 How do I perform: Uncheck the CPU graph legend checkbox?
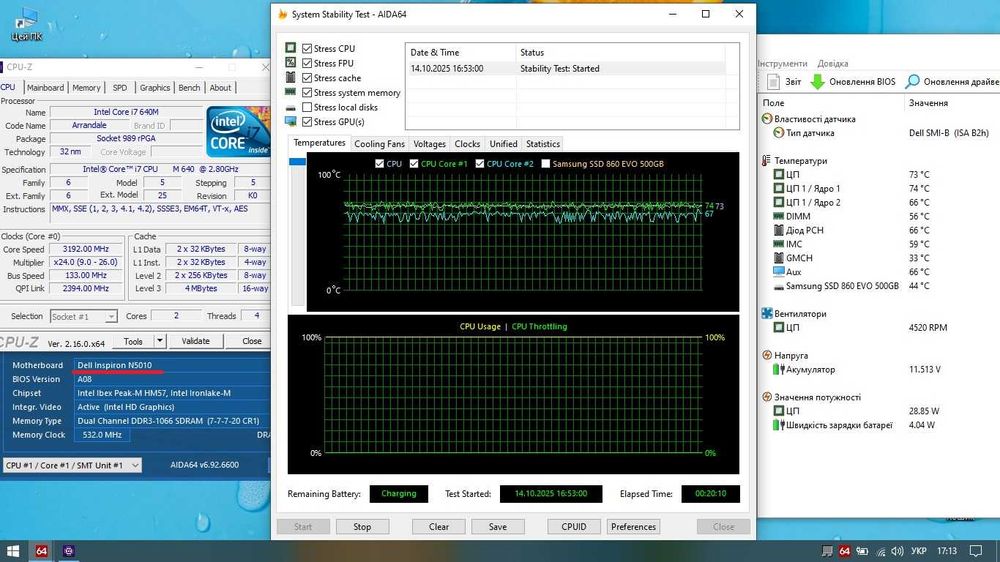[x=379, y=164]
